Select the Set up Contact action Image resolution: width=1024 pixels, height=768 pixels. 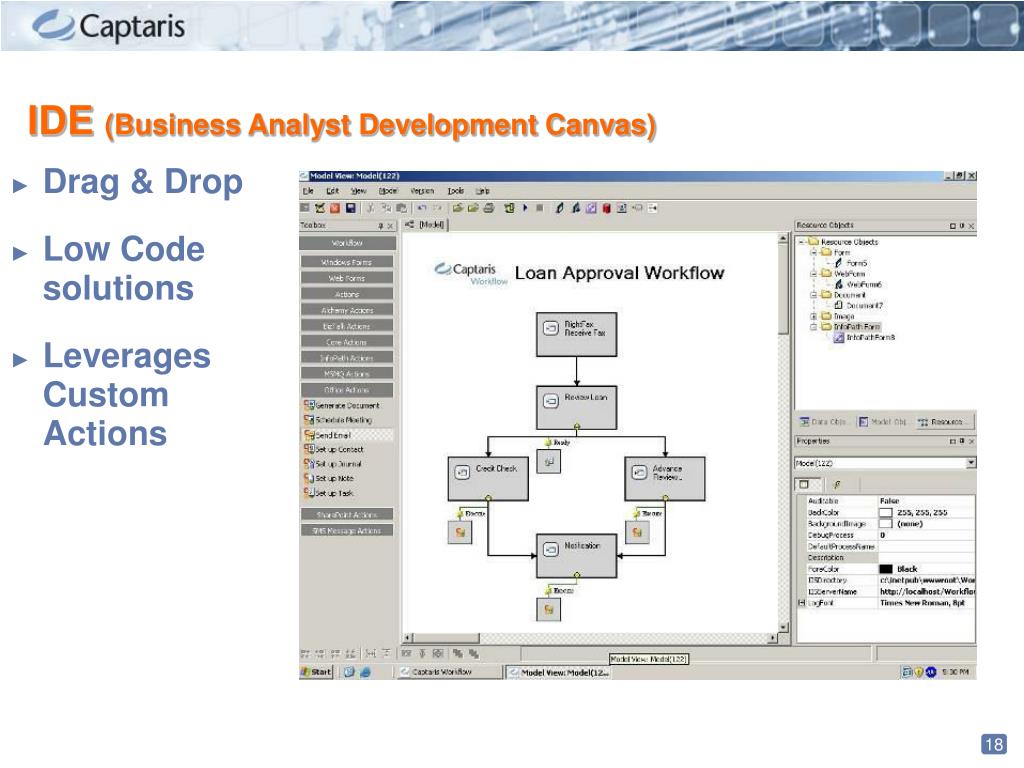[334, 449]
